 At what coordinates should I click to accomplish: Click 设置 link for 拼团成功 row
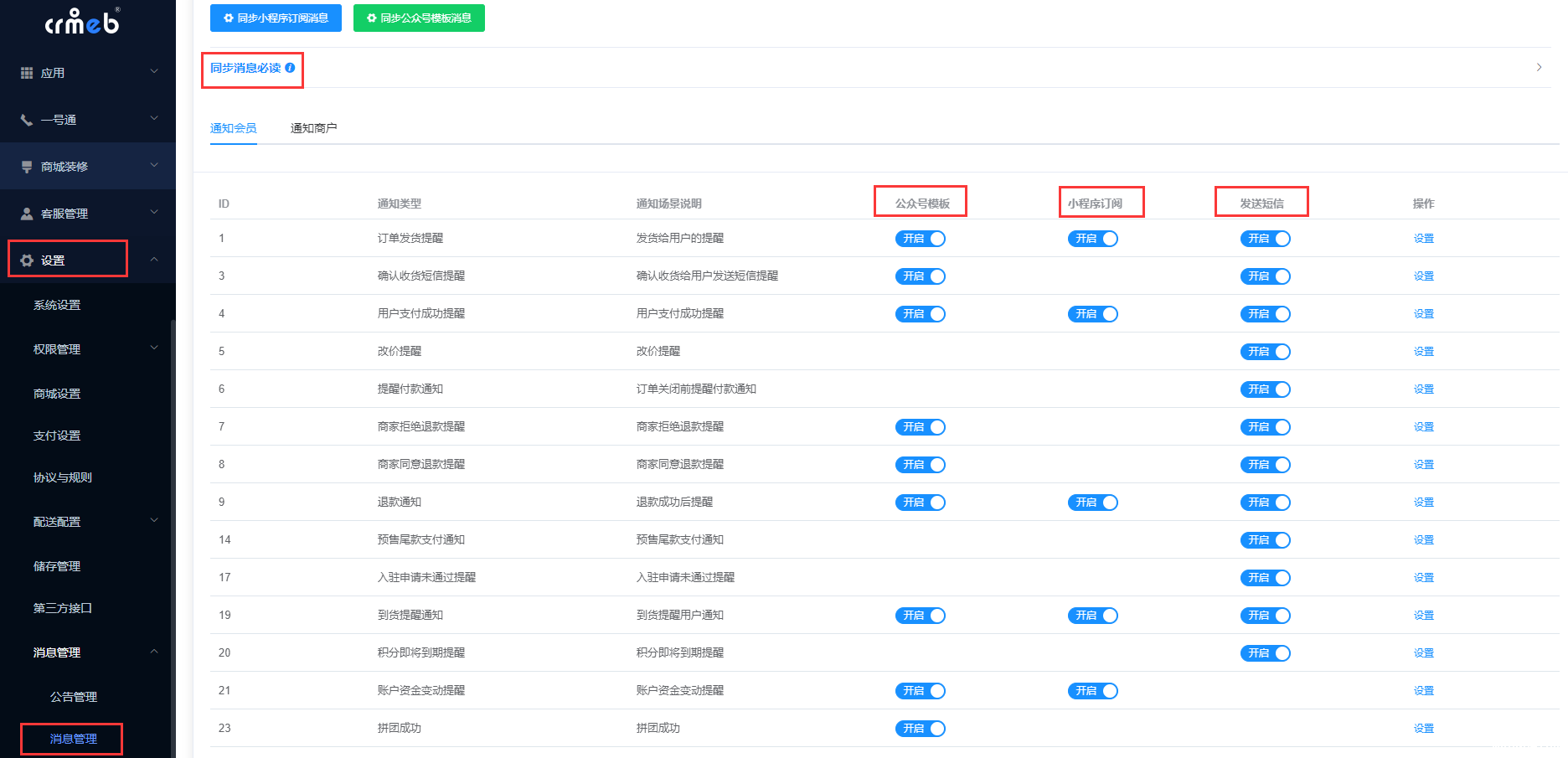pyautogui.click(x=1423, y=729)
